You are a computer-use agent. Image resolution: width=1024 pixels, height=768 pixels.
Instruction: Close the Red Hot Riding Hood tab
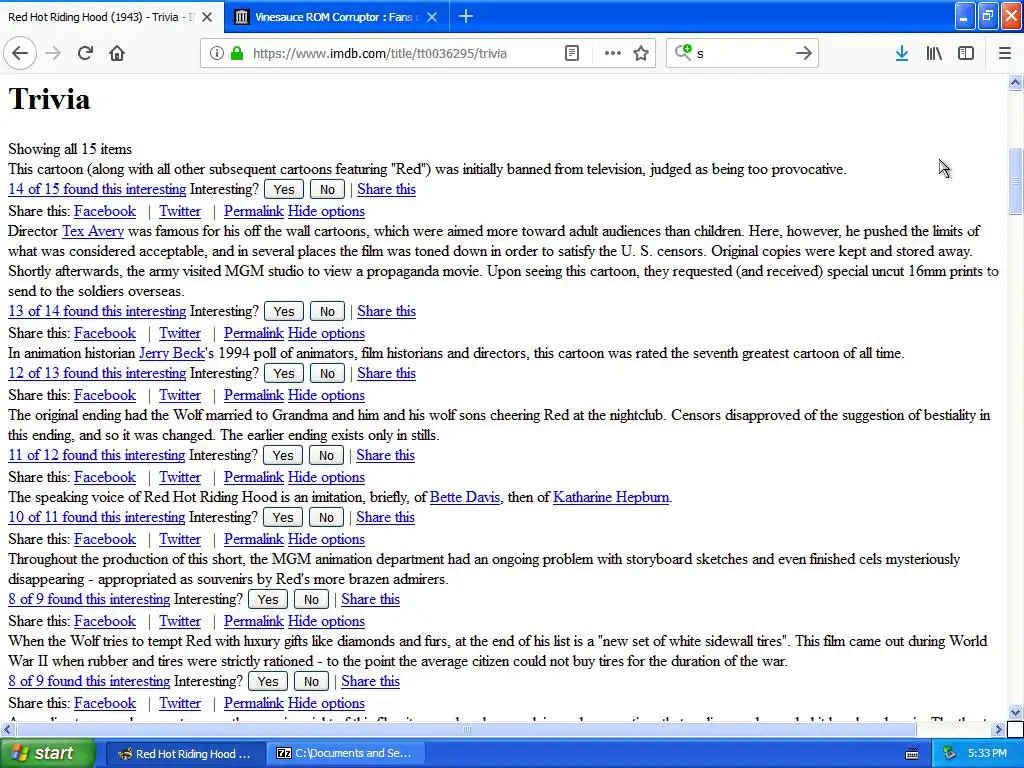pos(207,17)
